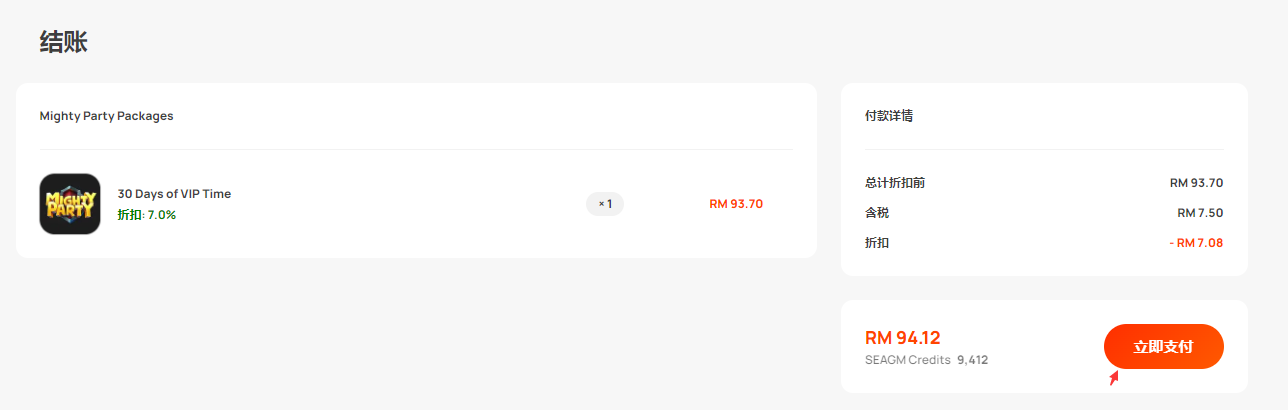
Task: Click the SEAGM Credits label
Action: pyautogui.click(x=908, y=360)
